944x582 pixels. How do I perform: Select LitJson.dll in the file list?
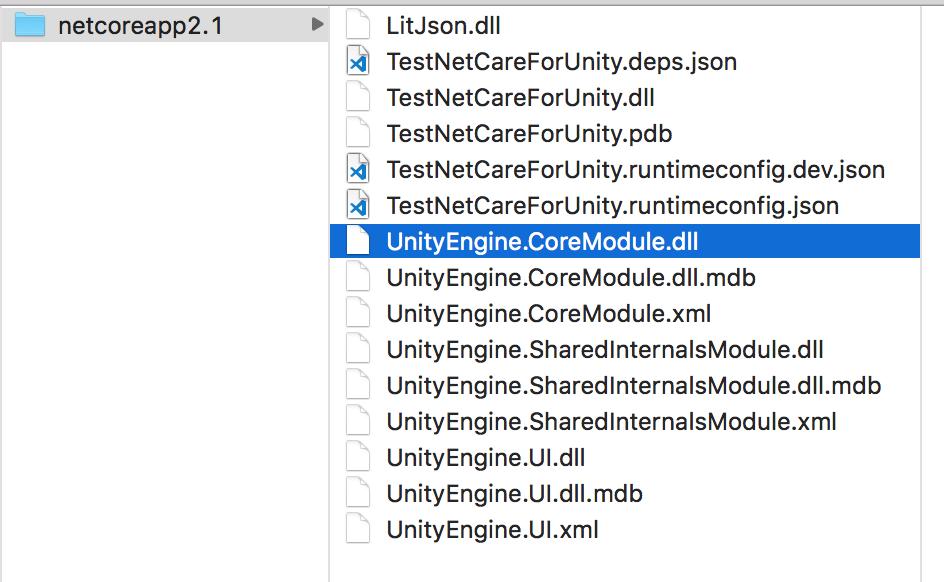[445, 25]
